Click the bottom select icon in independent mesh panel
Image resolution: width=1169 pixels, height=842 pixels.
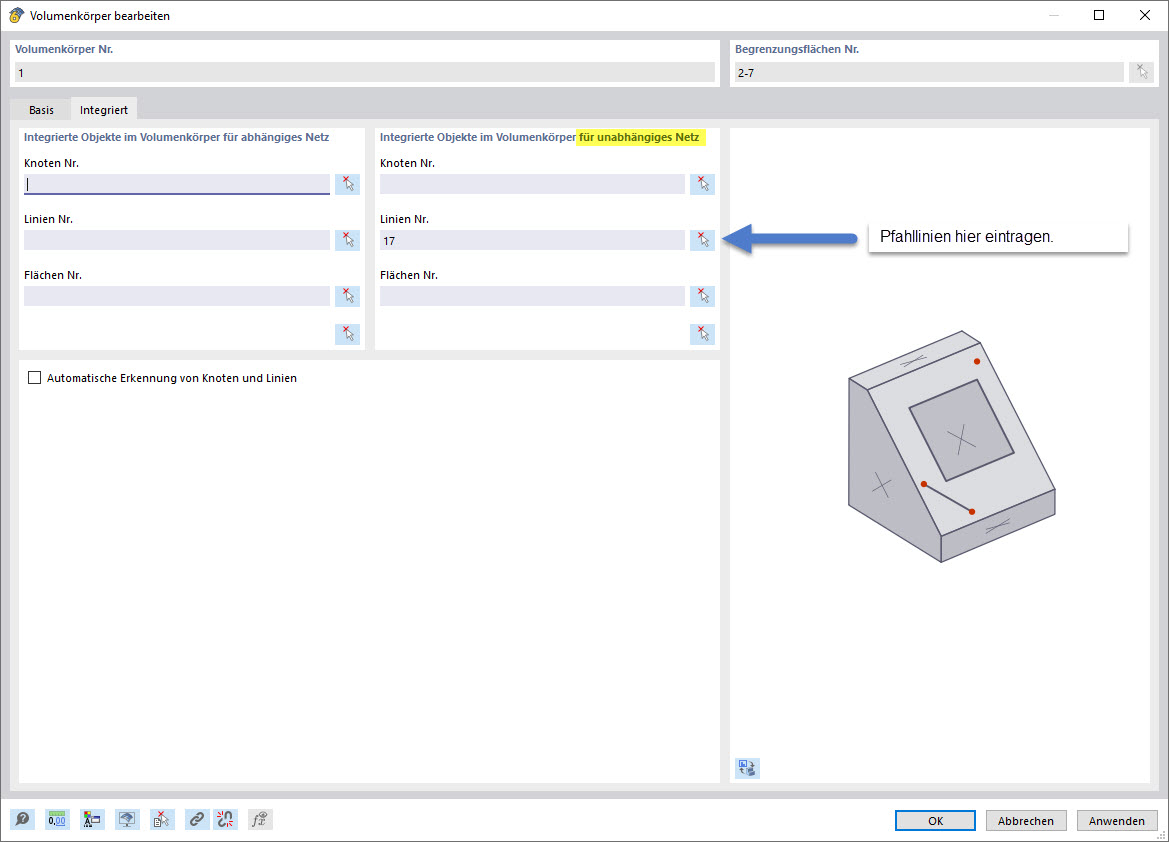coord(702,333)
